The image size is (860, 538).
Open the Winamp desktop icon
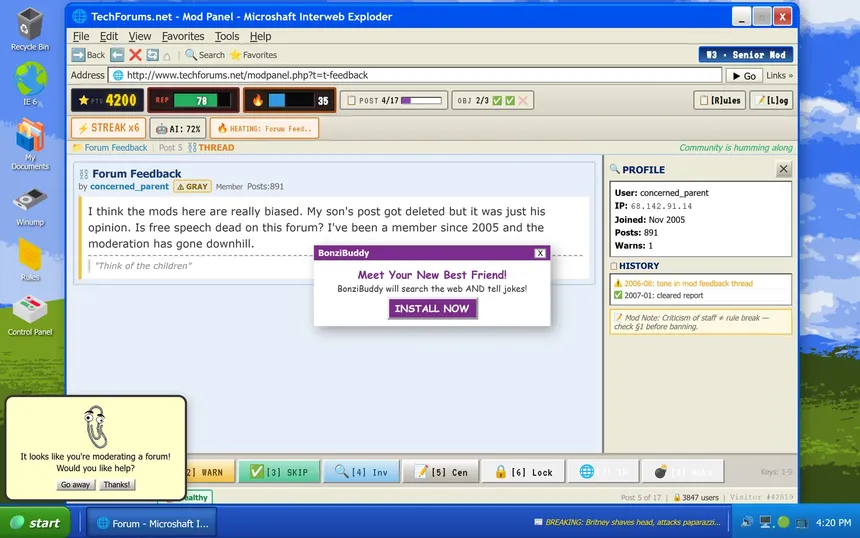point(30,202)
